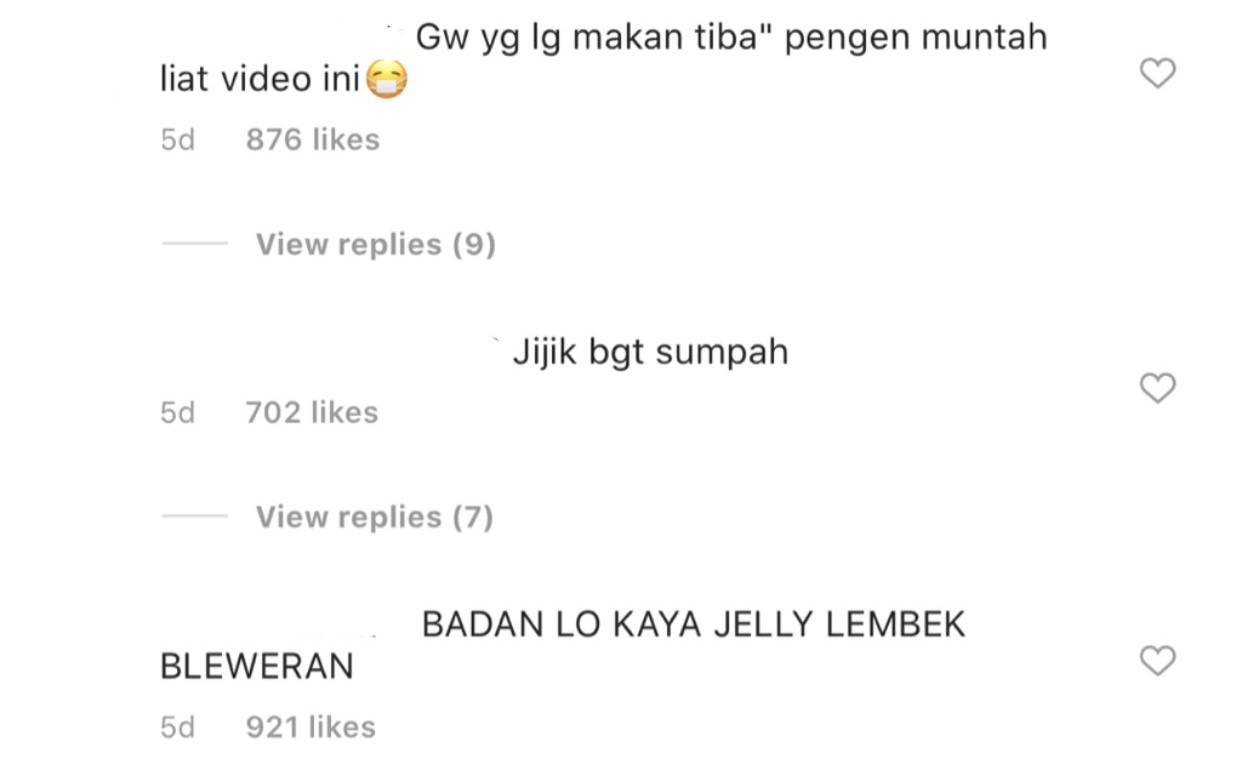Click the dash line before View replies (7)

point(194,517)
